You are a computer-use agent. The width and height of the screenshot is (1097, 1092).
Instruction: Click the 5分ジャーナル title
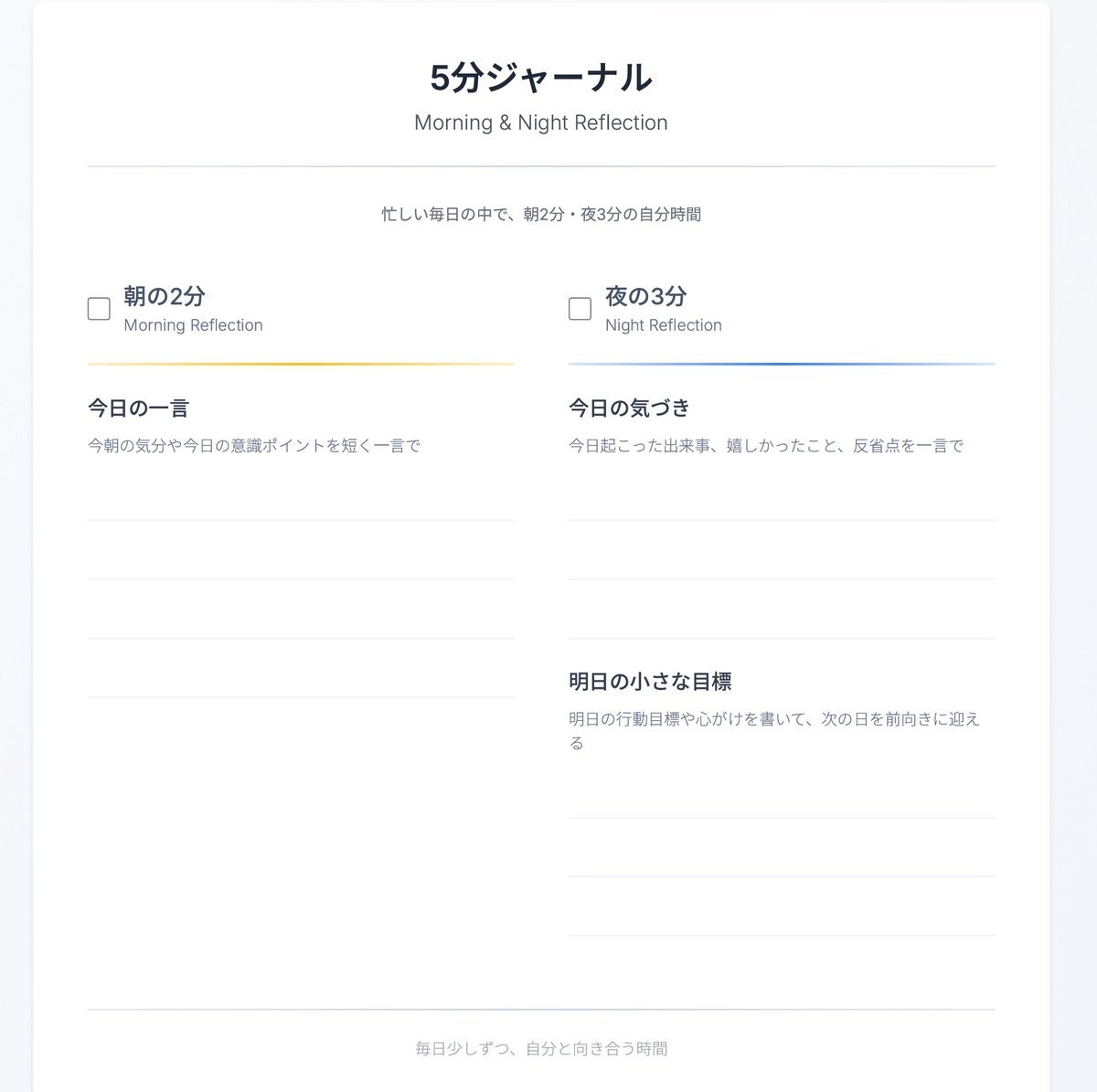point(541,78)
